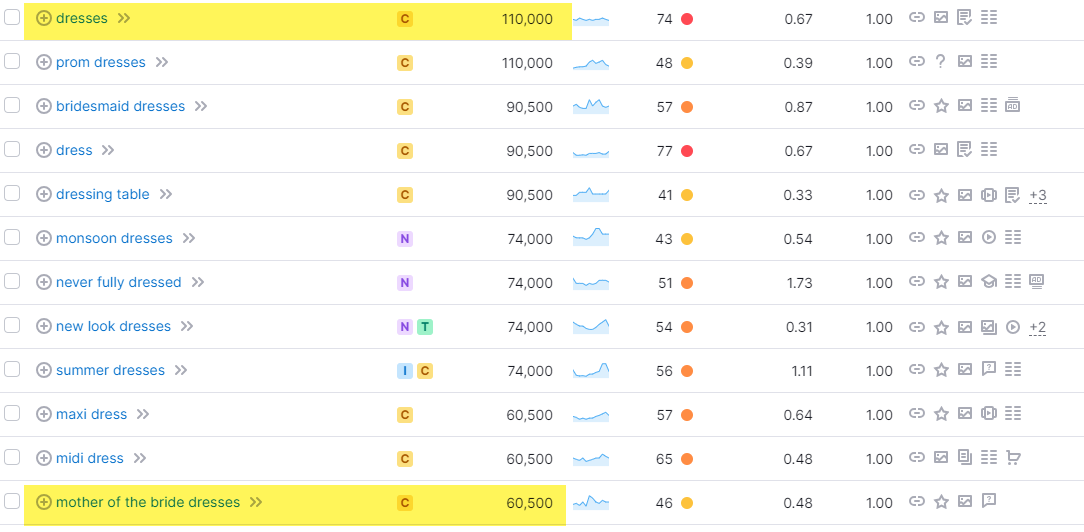
Task: Click the shopping cart SERP icon in midi dress row
Action: (1013, 457)
